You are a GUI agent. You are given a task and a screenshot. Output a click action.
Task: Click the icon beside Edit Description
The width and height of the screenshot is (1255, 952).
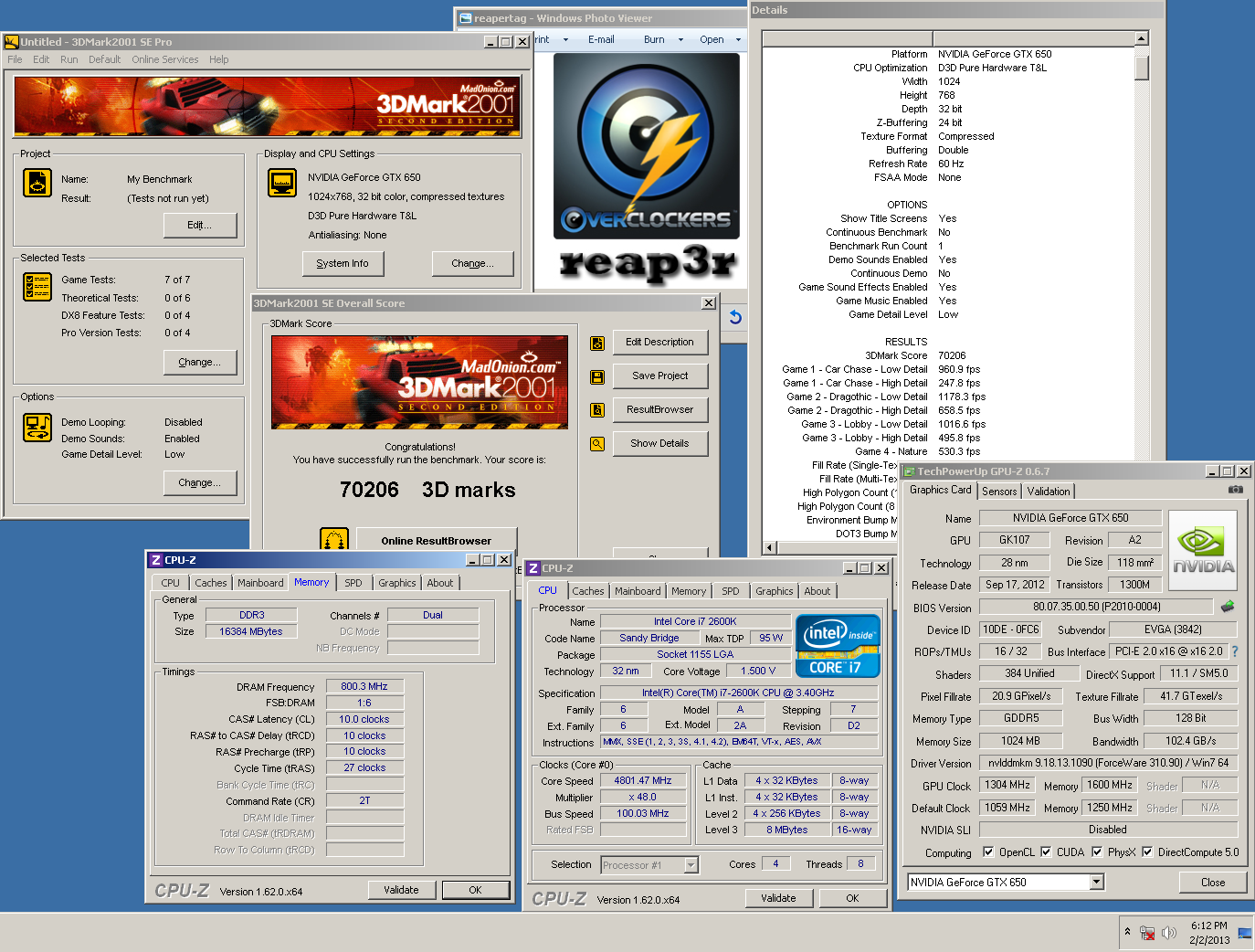597,344
